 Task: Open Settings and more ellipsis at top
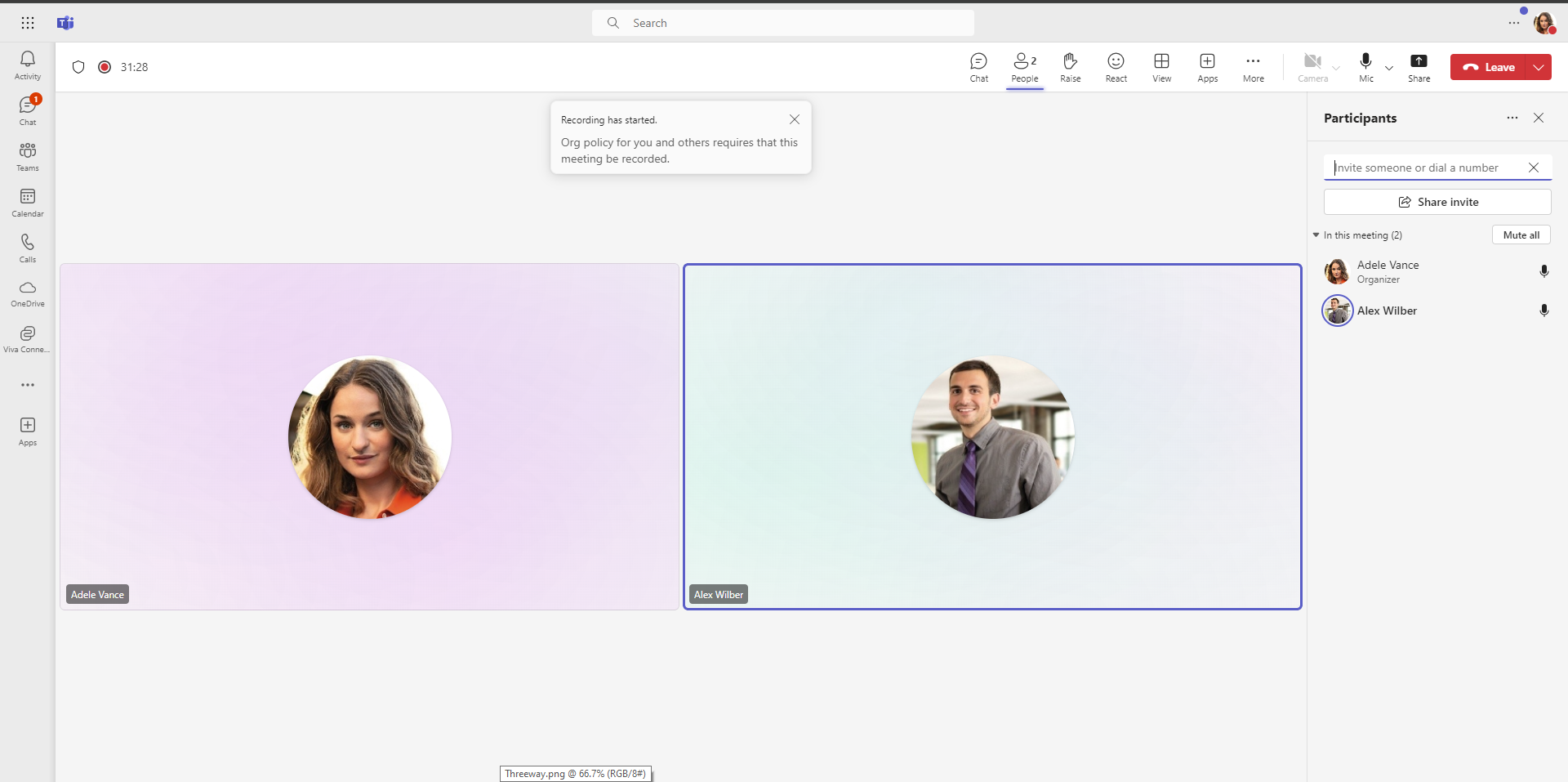pyautogui.click(x=1514, y=23)
